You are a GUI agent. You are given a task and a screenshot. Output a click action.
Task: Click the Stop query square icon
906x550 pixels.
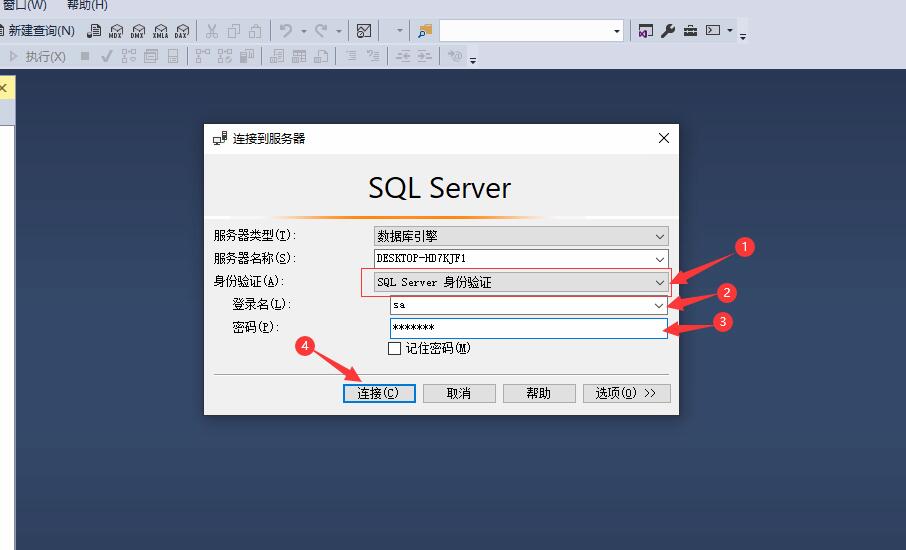tap(85, 56)
